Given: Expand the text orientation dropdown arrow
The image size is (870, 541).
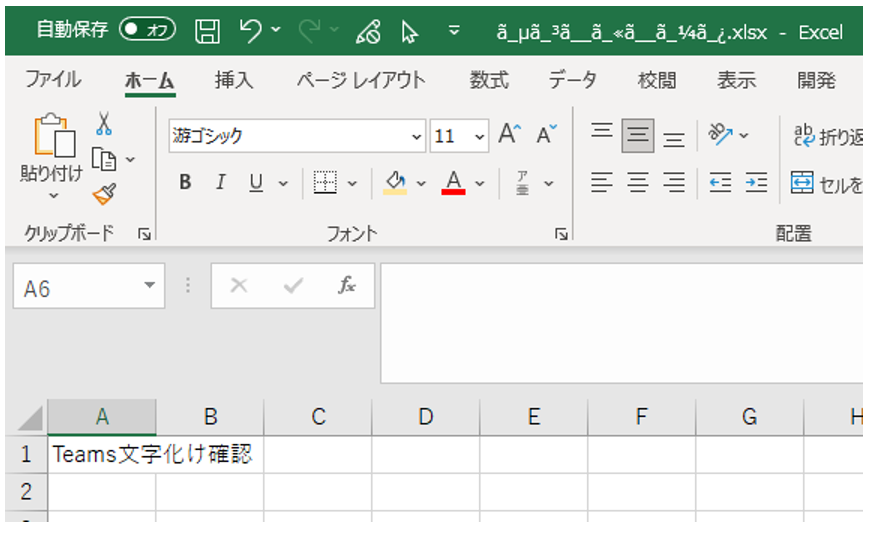Looking at the screenshot, I should coord(744,135).
